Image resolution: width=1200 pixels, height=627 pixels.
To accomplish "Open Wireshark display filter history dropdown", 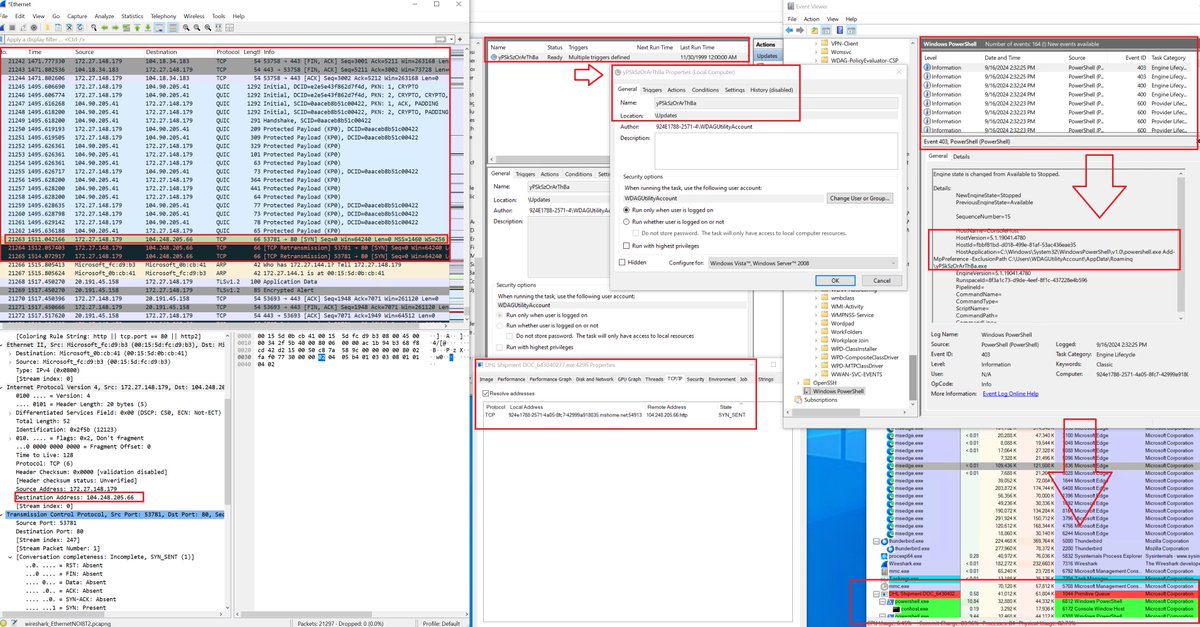I will 451,39.
